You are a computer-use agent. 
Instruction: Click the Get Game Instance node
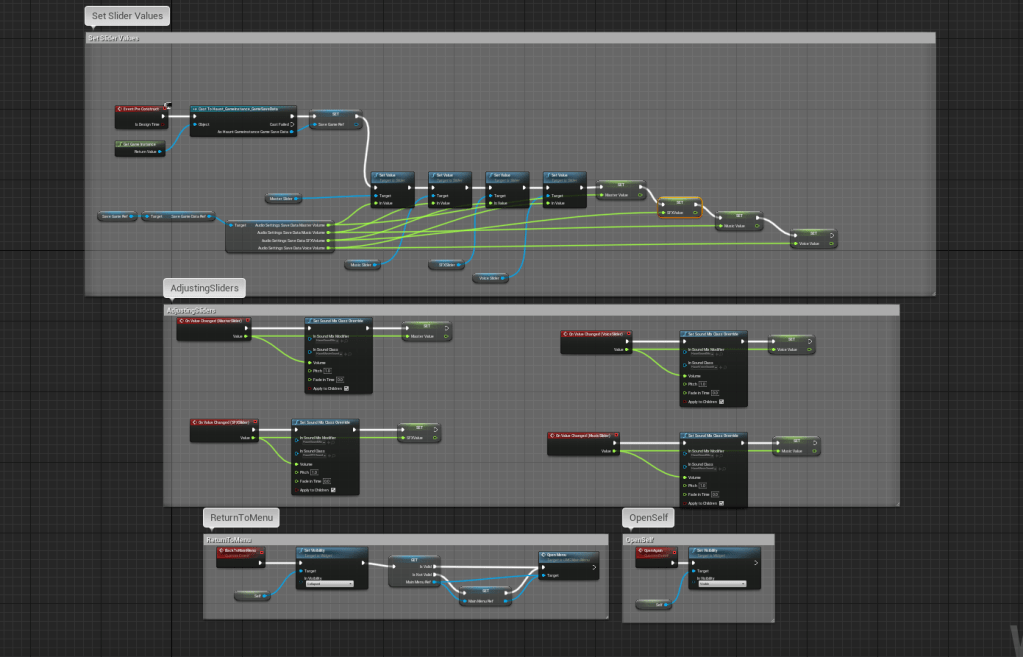[138, 145]
